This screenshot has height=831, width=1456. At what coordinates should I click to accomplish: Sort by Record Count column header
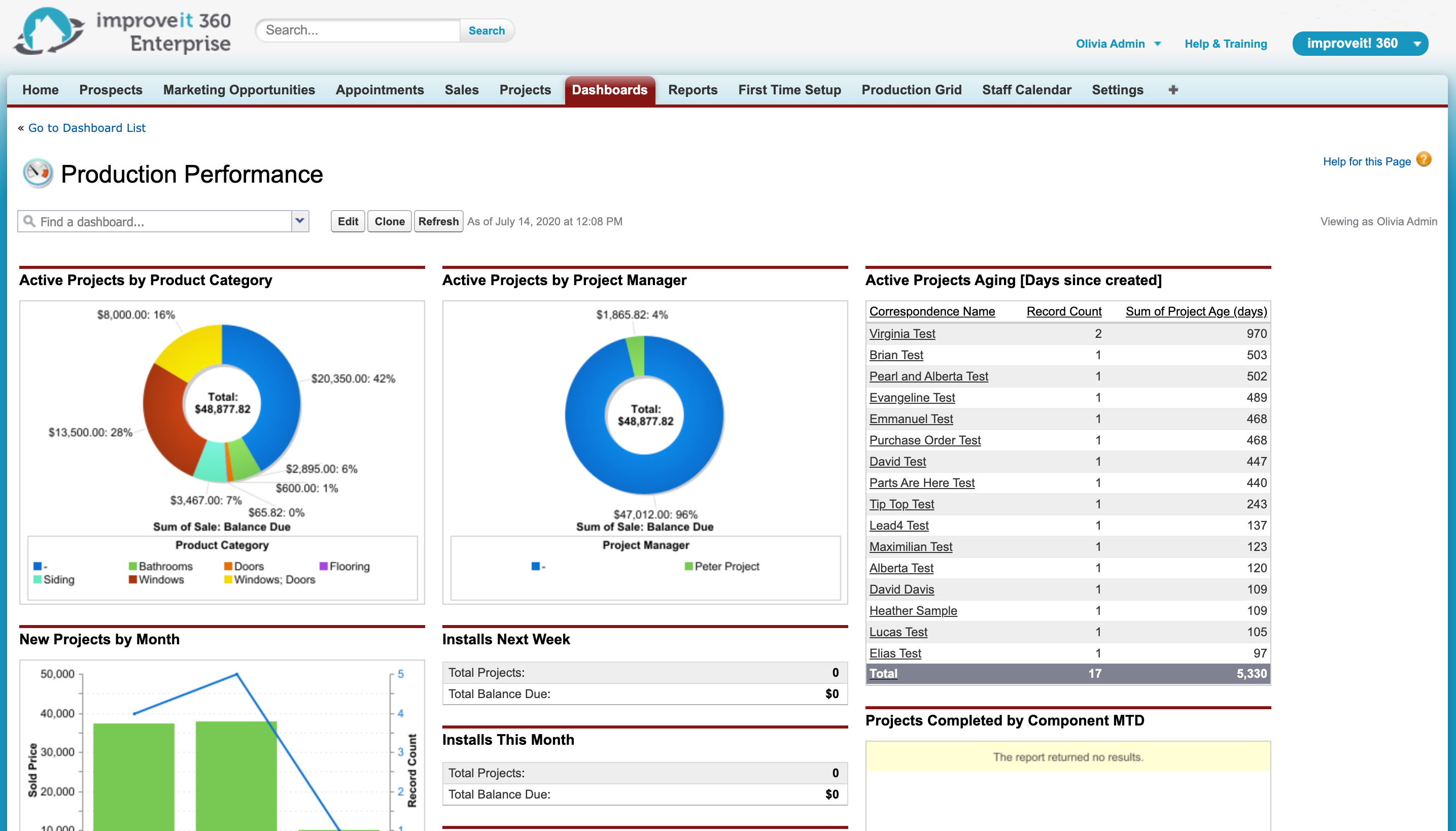[x=1063, y=311]
